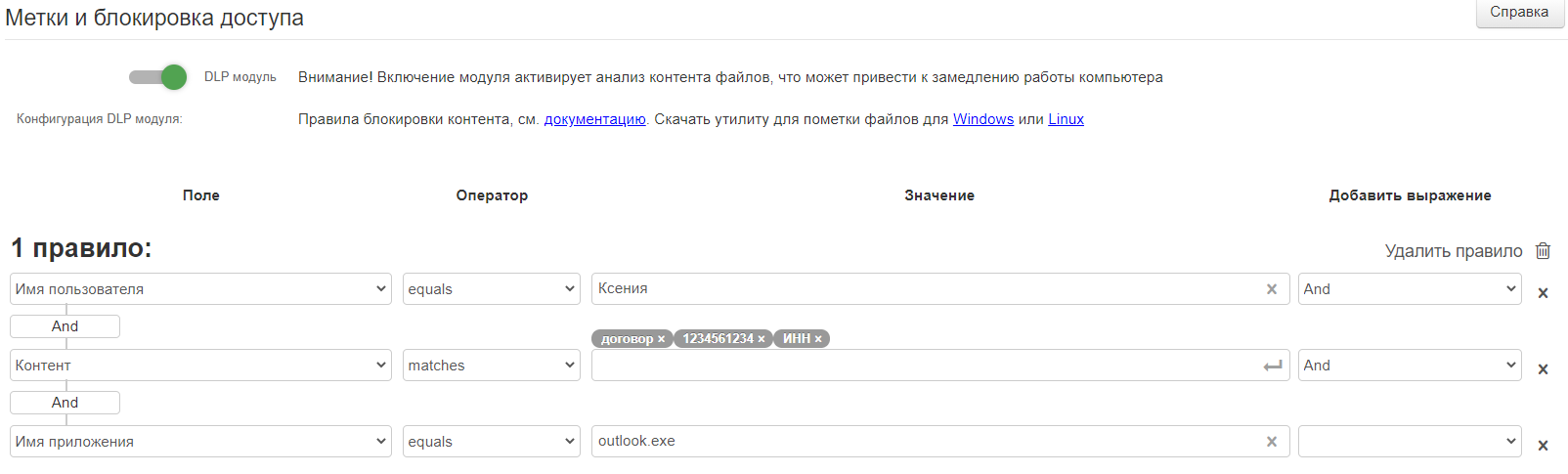The width and height of the screenshot is (1568, 474).
Task: Click the Справка button
Action: tap(1519, 13)
